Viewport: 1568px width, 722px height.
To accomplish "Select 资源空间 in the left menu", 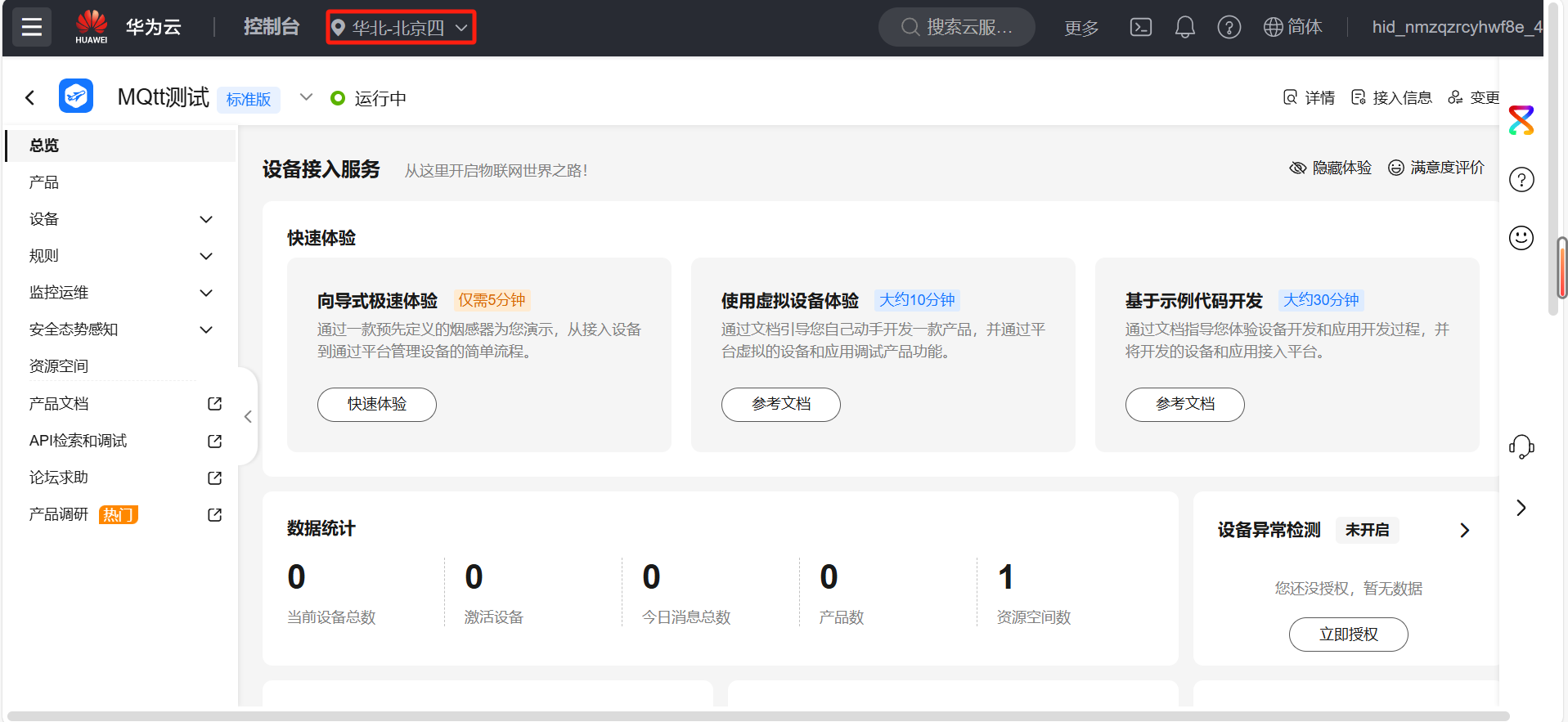I will click(x=59, y=366).
